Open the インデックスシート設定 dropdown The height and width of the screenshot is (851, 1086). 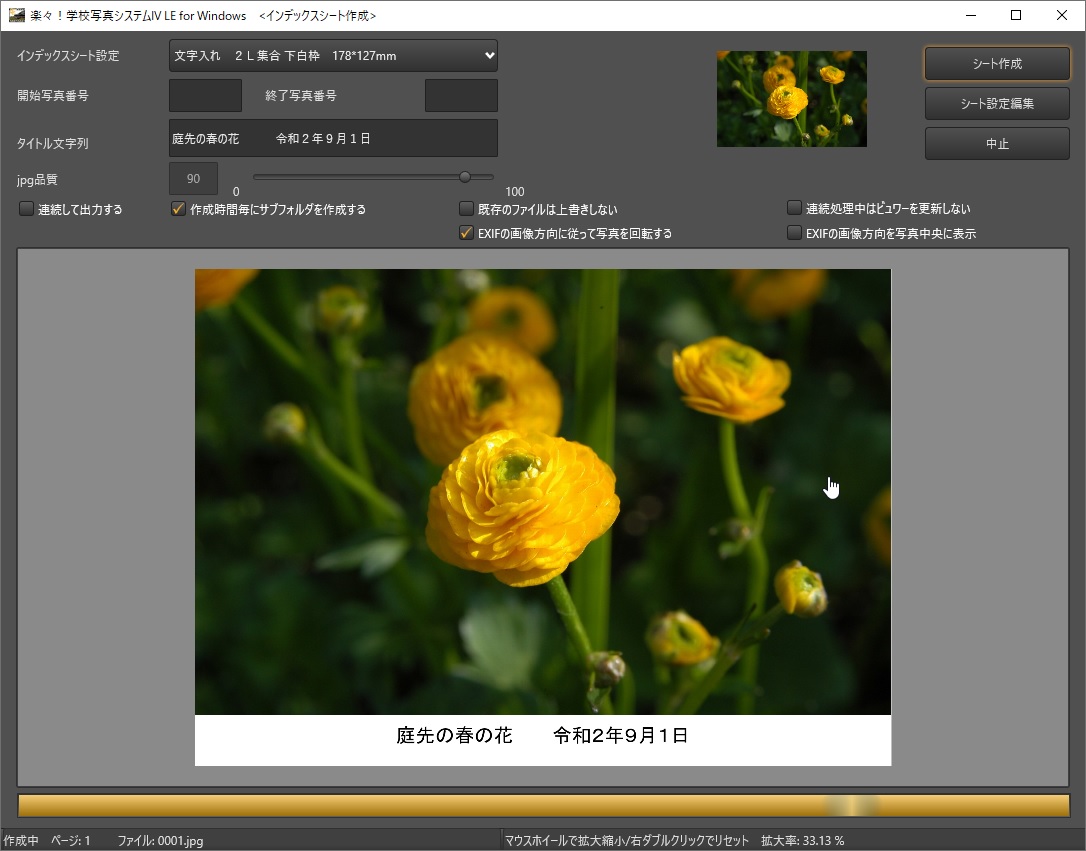point(333,55)
